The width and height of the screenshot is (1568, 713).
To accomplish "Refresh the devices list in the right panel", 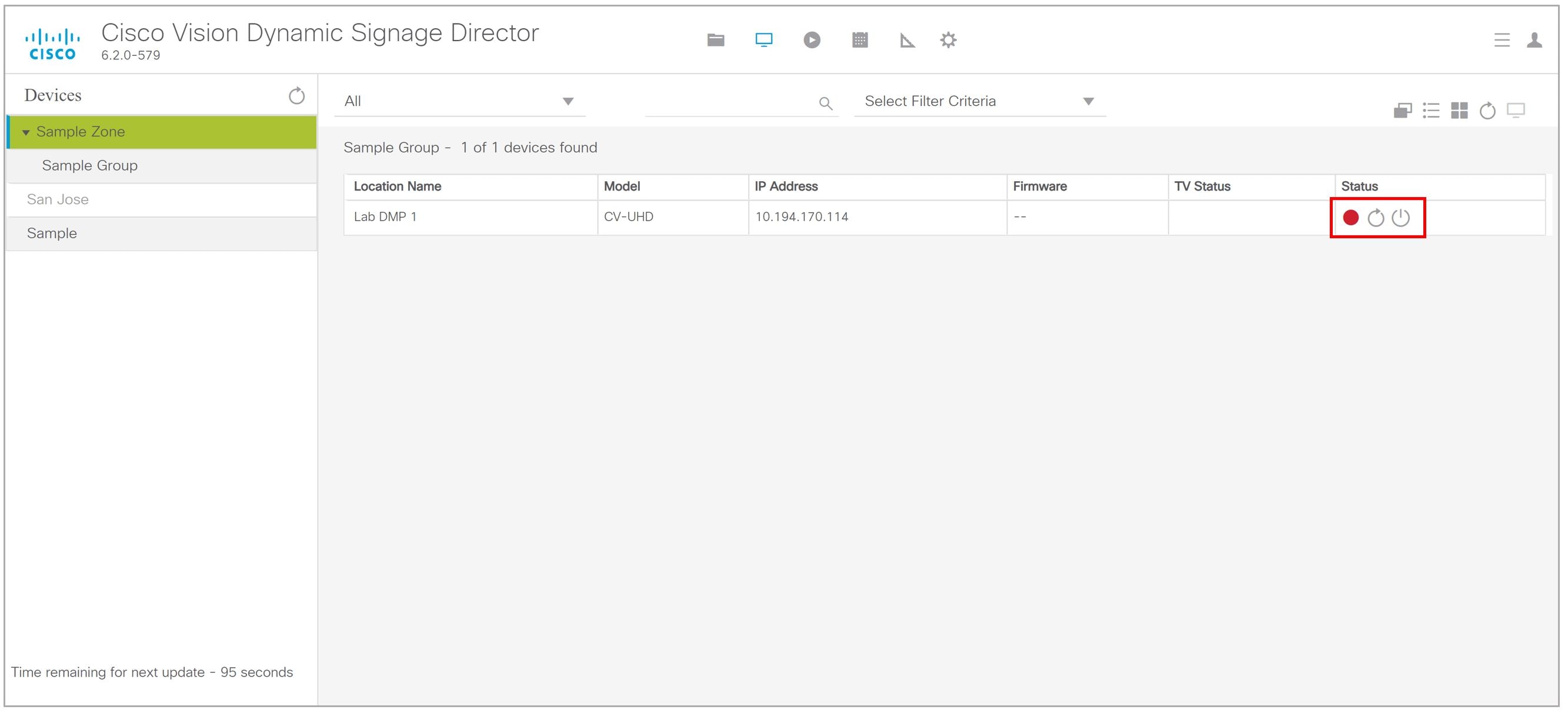I will (x=1487, y=111).
